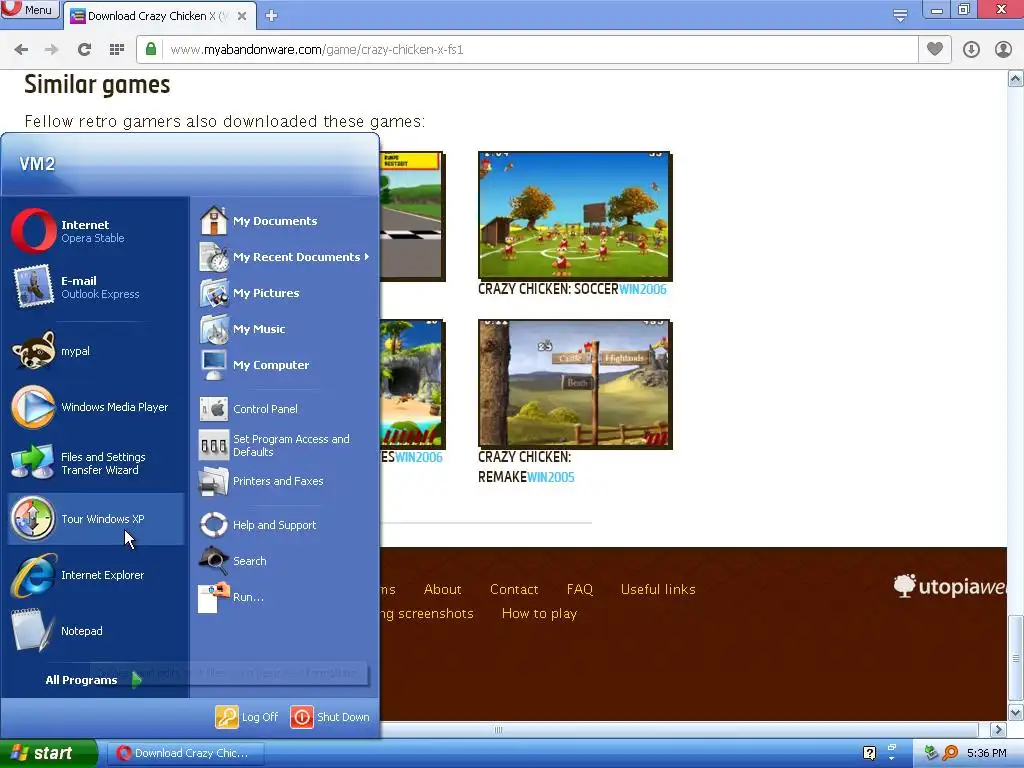Viewport: 1024px width, 768px height.
Task: Open Opera Speed Dial grid
Action: tap(117, 50)
